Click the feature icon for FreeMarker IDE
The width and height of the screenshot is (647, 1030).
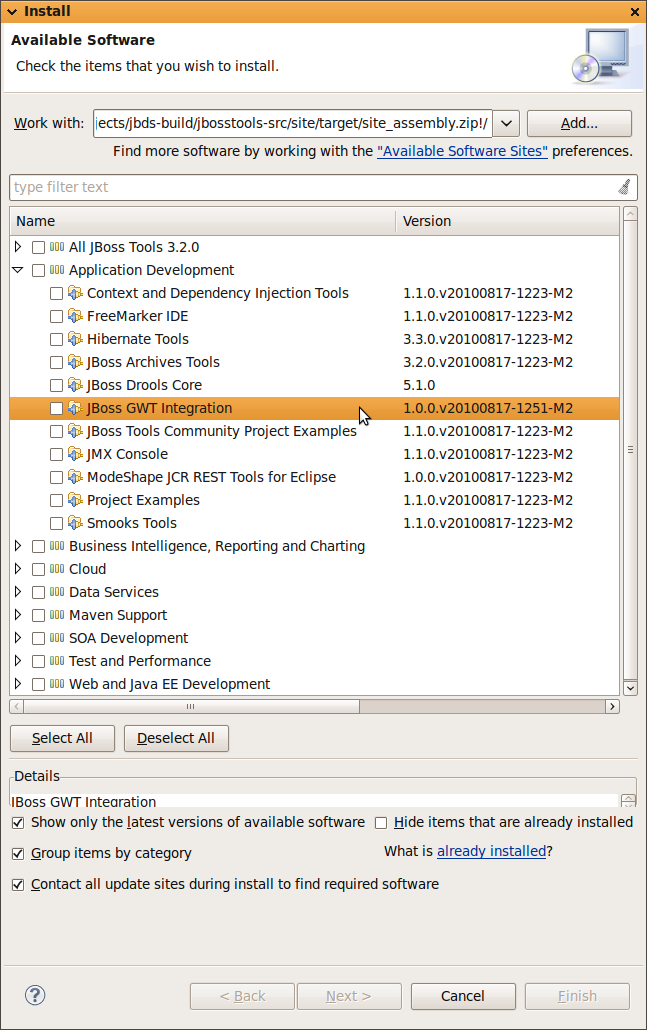(76, 316)
